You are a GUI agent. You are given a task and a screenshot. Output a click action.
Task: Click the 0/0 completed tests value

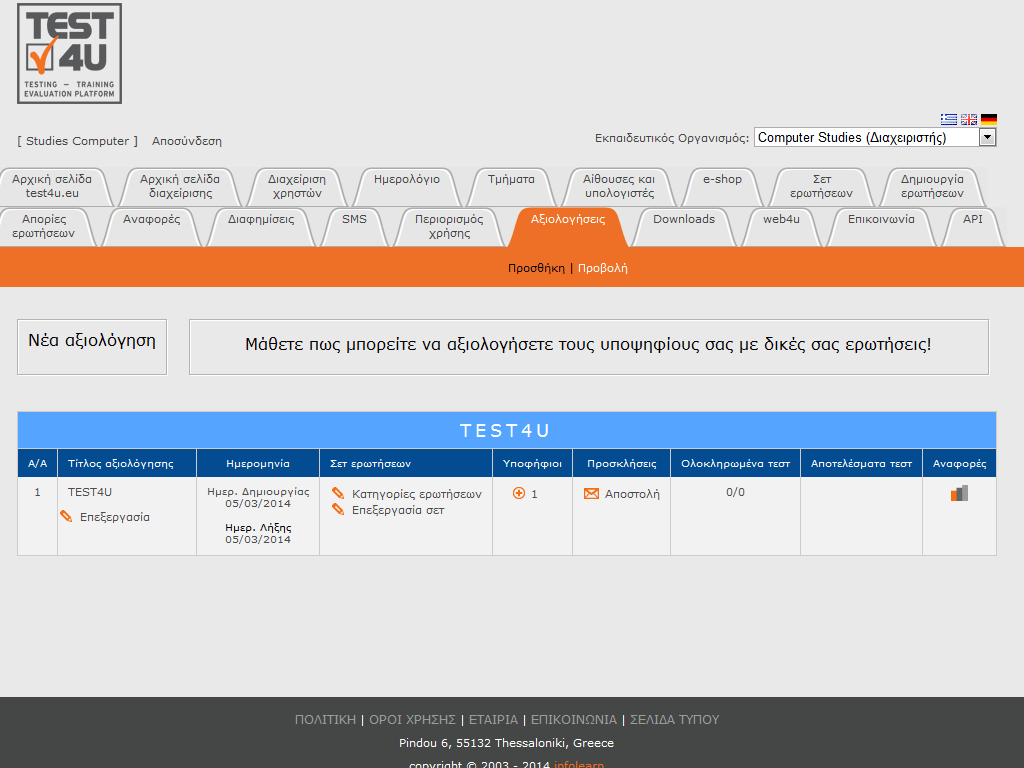[735, 492]
